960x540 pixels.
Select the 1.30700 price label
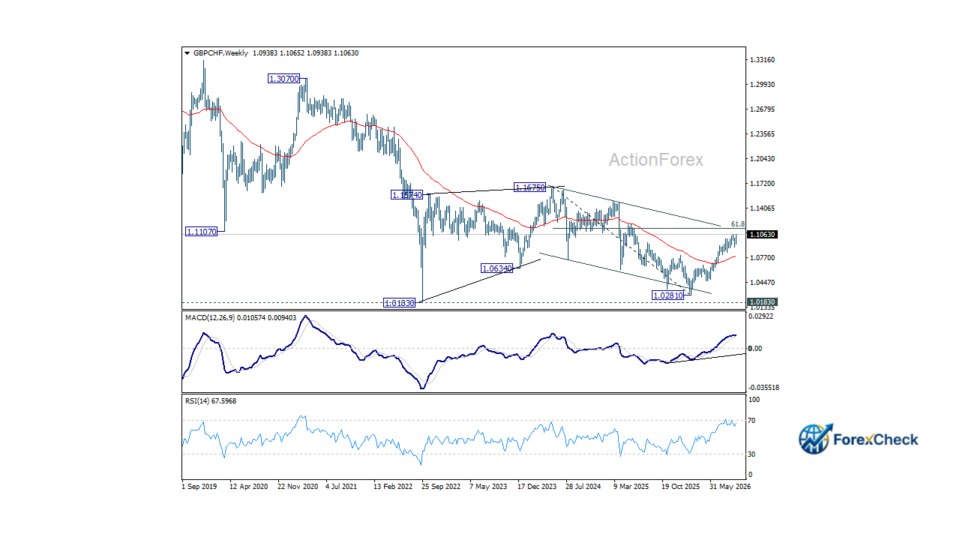(284, 79)
